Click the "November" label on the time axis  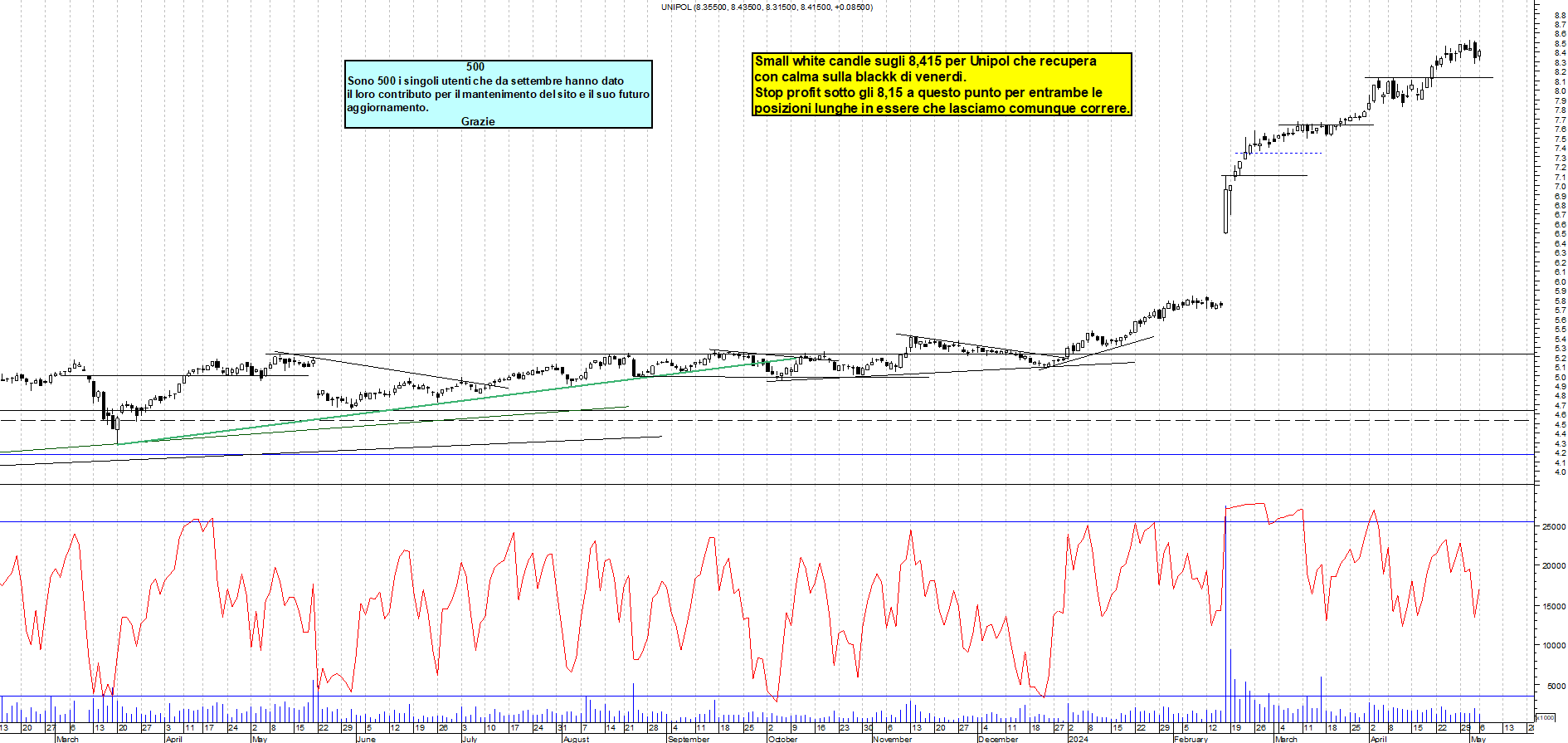tap(892, 739)
